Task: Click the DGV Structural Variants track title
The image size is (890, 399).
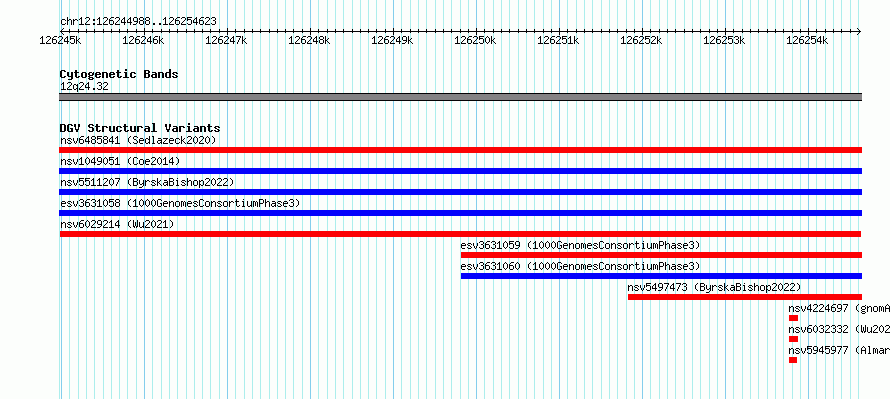Action: pos(140,128)
